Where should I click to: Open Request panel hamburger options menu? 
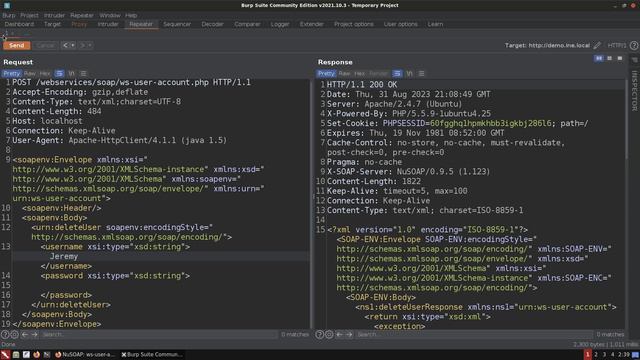[84, 73]
